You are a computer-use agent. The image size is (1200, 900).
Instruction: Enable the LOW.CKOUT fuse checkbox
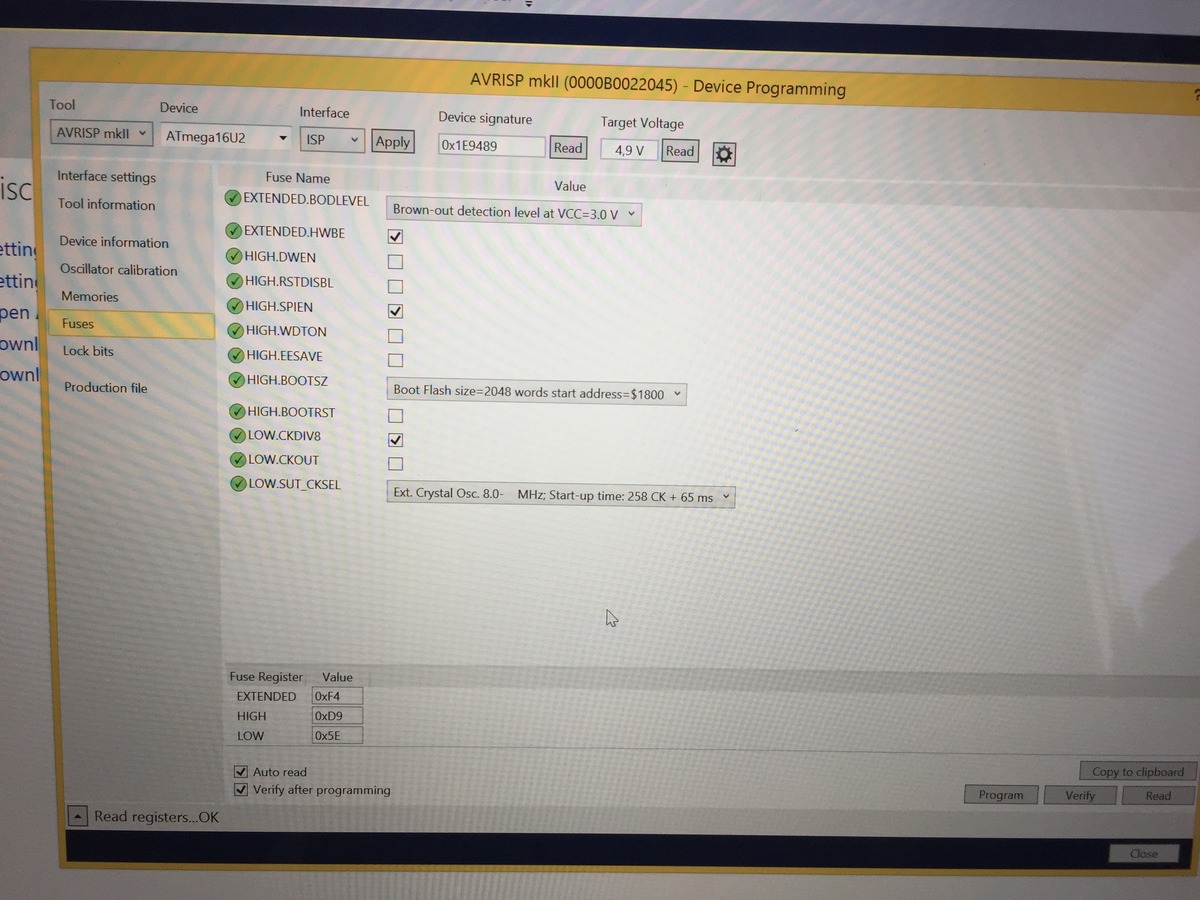[x=395, y=464]
